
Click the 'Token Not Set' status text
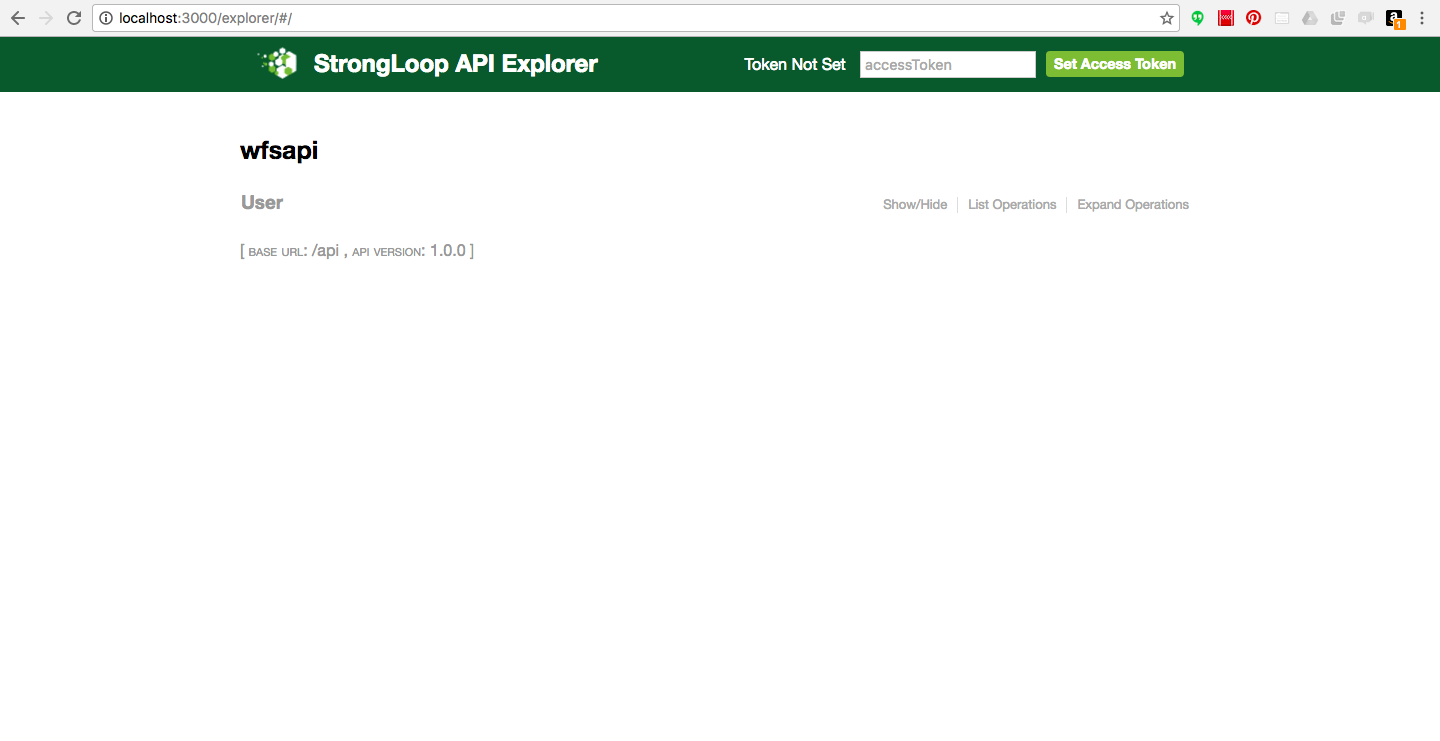[795, 64]
